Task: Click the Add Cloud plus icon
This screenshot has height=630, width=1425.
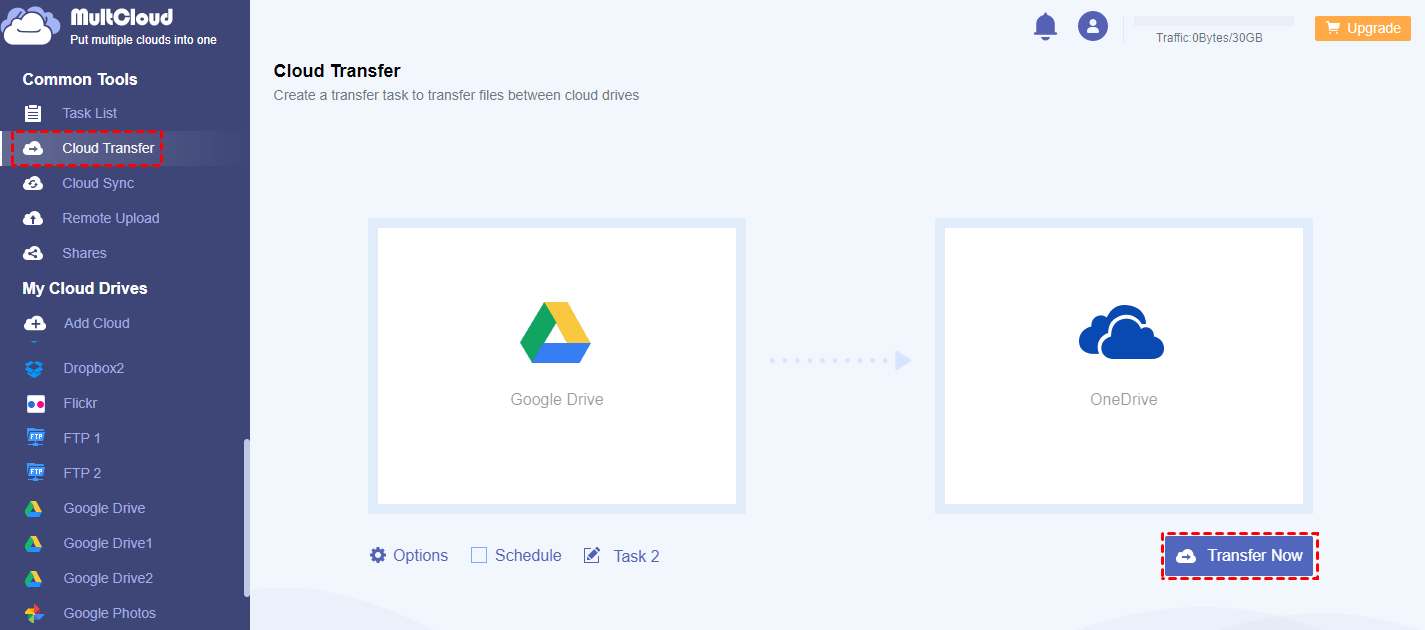Action: pyautogui.click(x=34, y=323)
